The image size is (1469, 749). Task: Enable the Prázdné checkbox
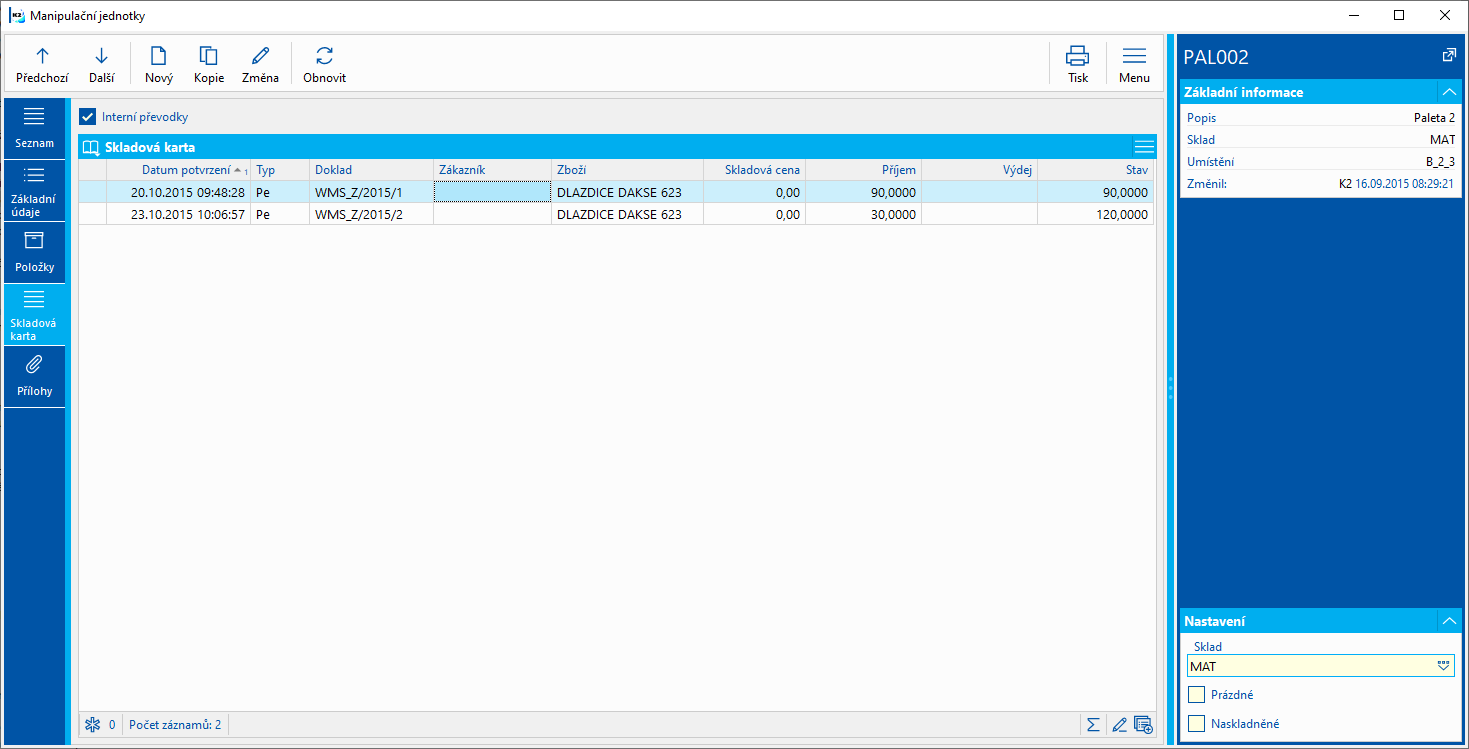click(1196, 695)
